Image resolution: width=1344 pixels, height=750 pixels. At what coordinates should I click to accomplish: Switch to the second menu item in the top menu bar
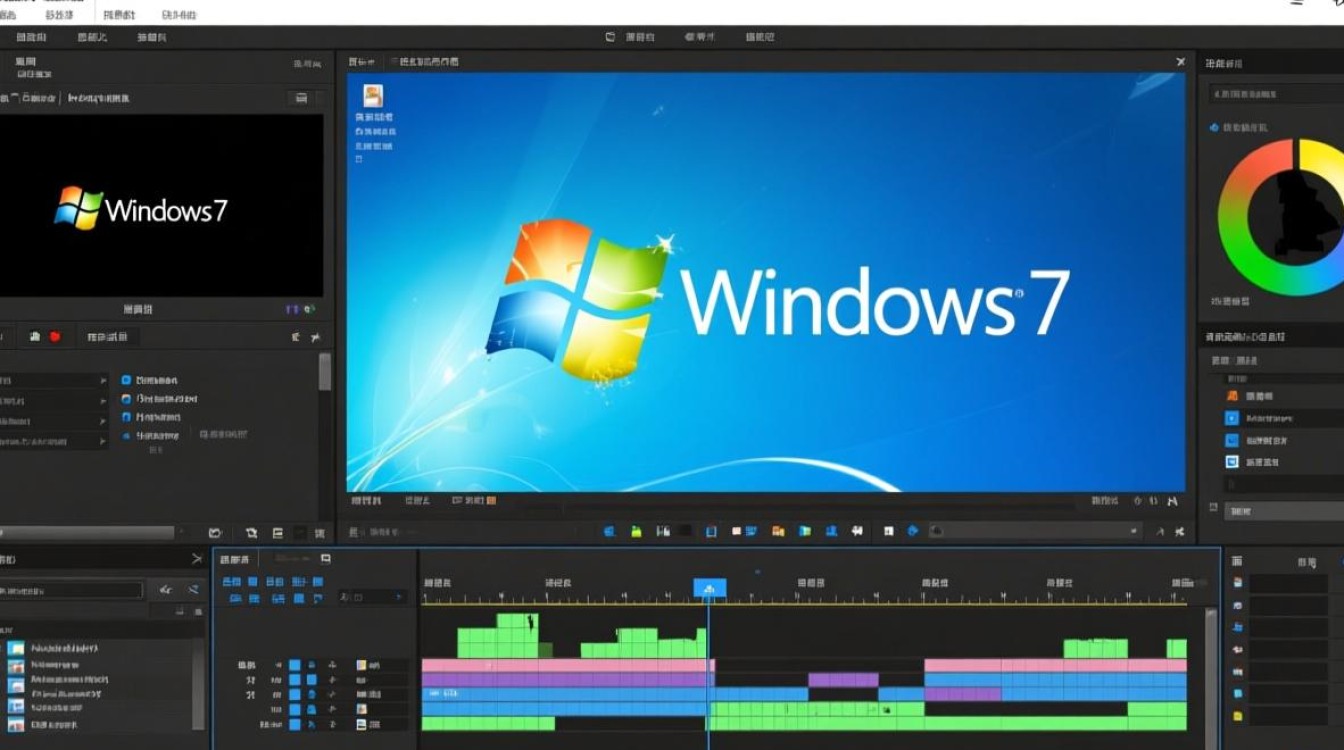click(x=60, y=13)
